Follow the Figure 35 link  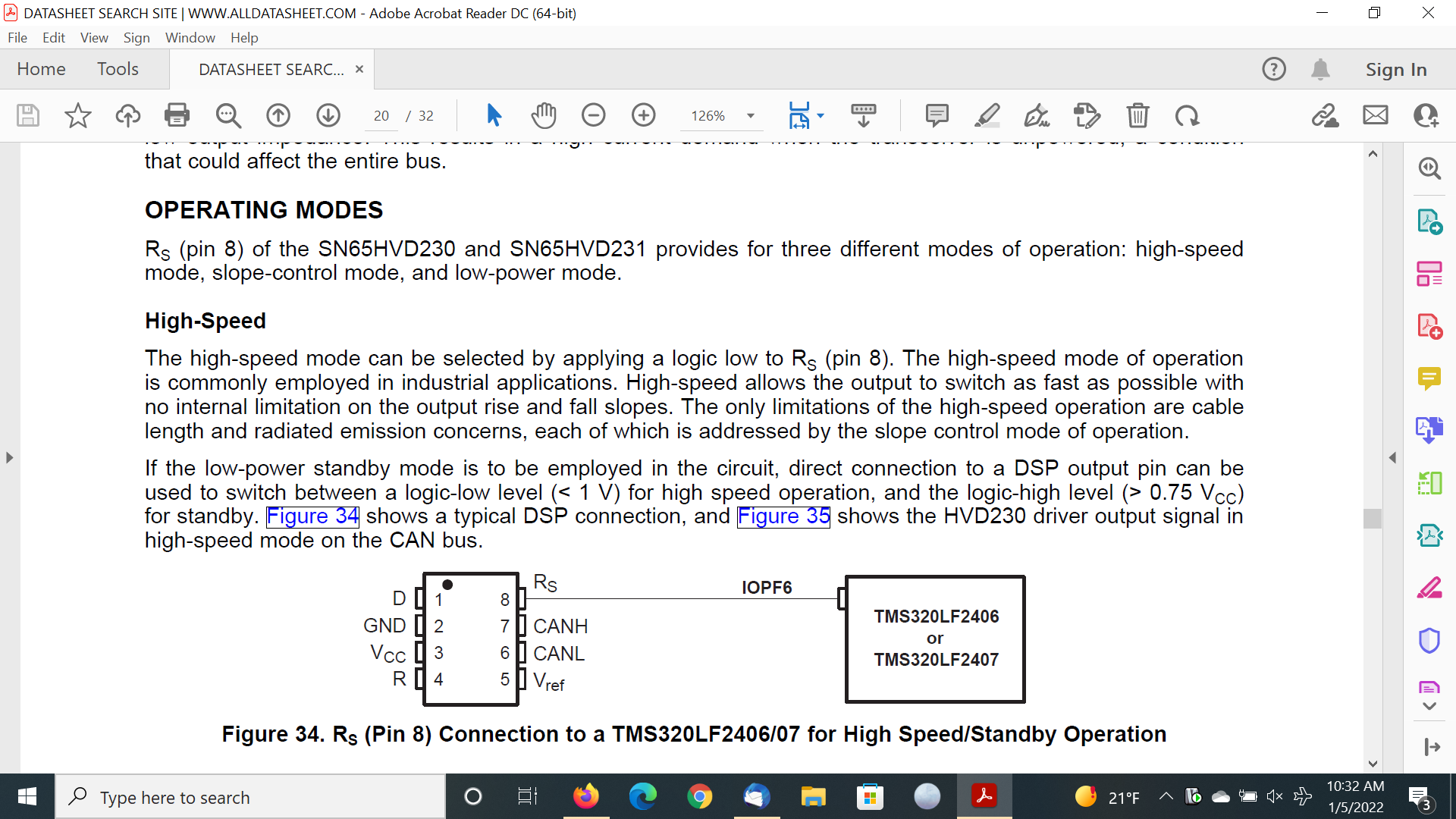[783, 516]
